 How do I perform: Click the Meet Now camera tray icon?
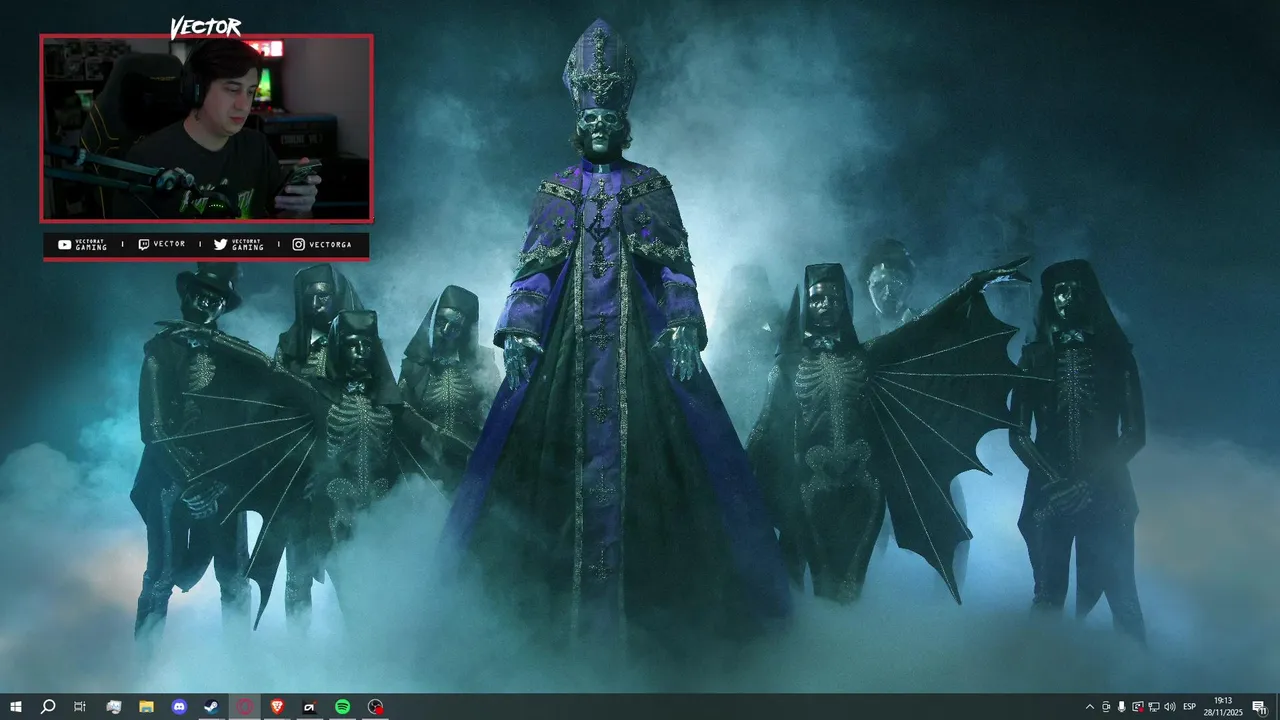click(x=1106, y=707)
